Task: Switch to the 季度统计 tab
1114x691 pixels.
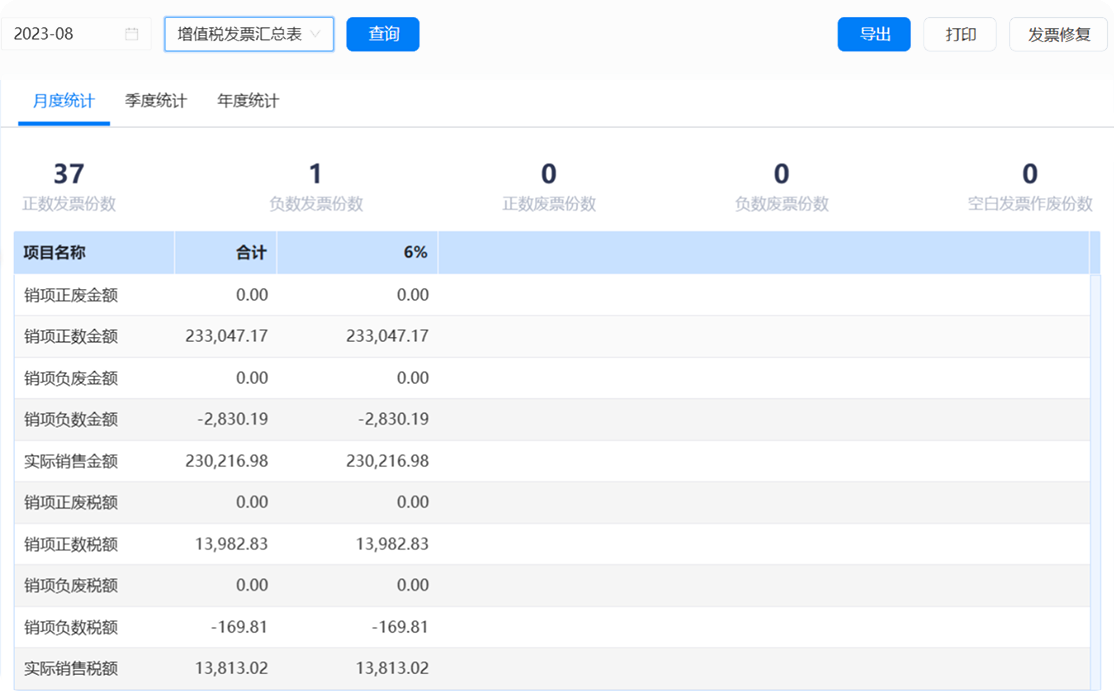Action: coord(156,101)
